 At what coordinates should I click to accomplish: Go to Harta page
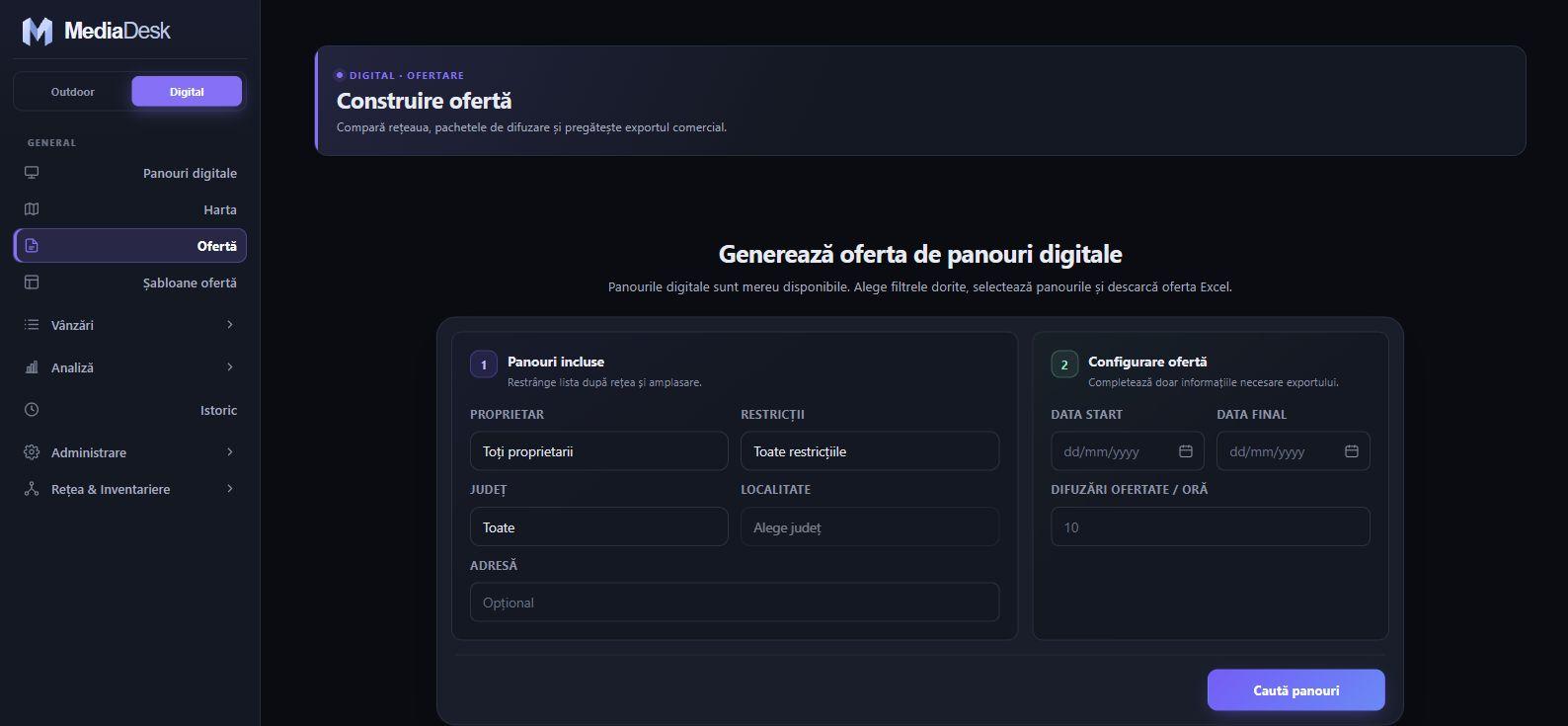tap(130, 209)
